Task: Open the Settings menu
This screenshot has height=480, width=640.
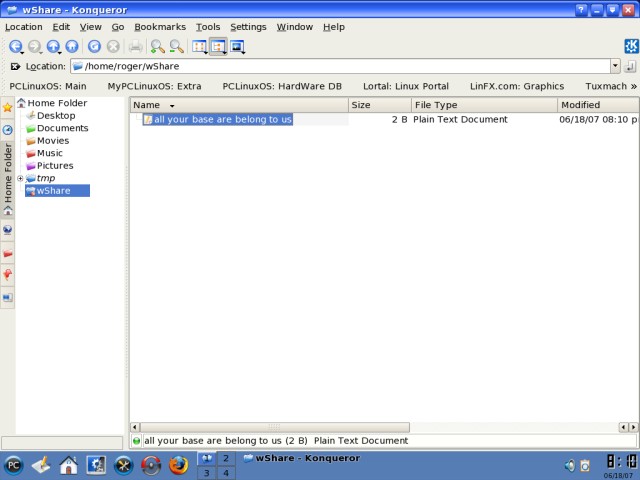Action: [248, 27]
